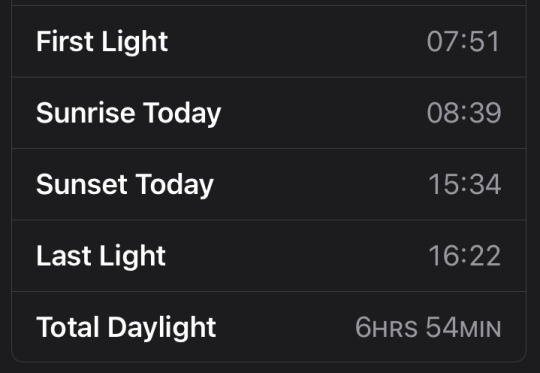This screenshot has width=540, height=373.
Task: Select the Last Light label
Action: [101, 257]
